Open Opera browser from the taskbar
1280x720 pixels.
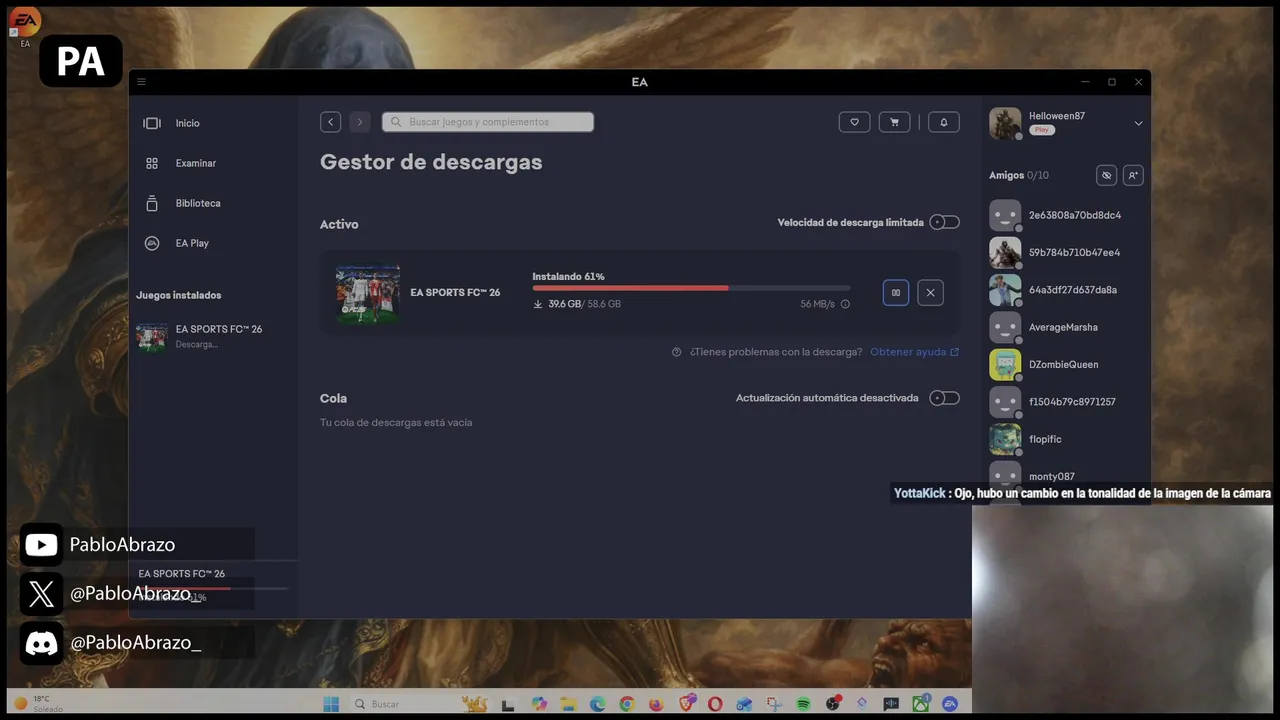point(715,704)
